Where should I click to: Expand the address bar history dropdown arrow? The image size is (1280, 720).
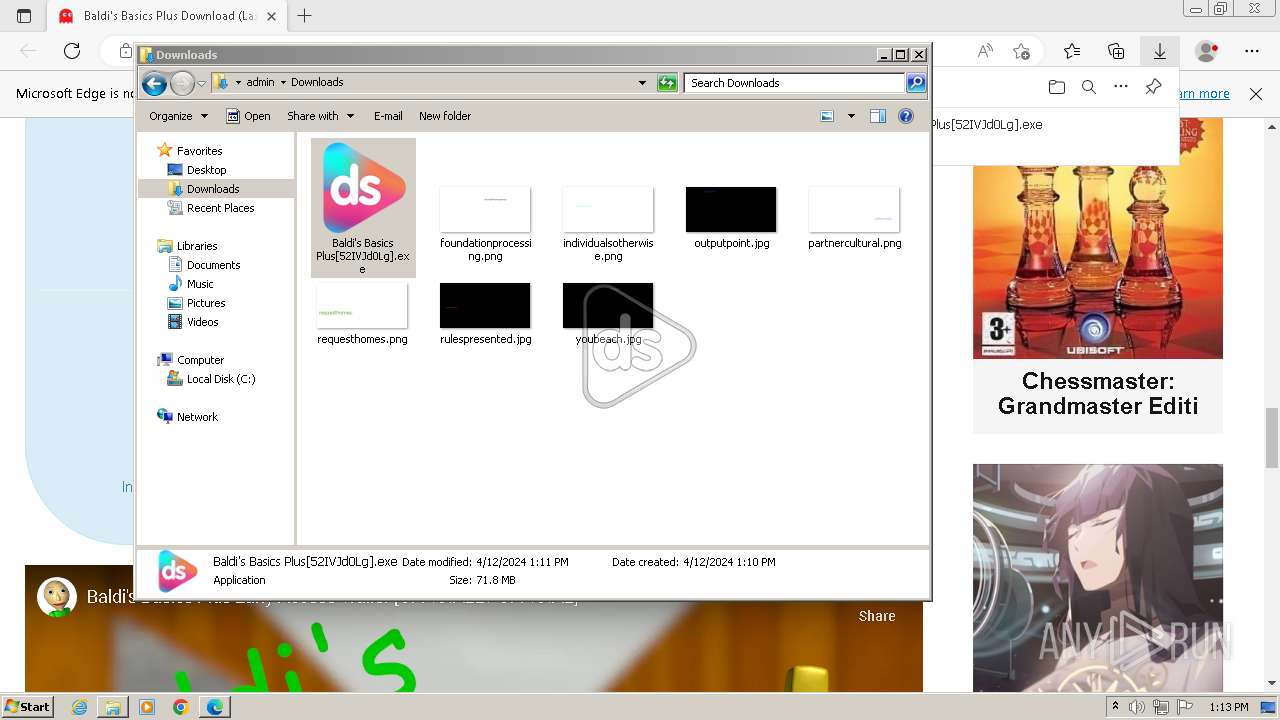642,83
